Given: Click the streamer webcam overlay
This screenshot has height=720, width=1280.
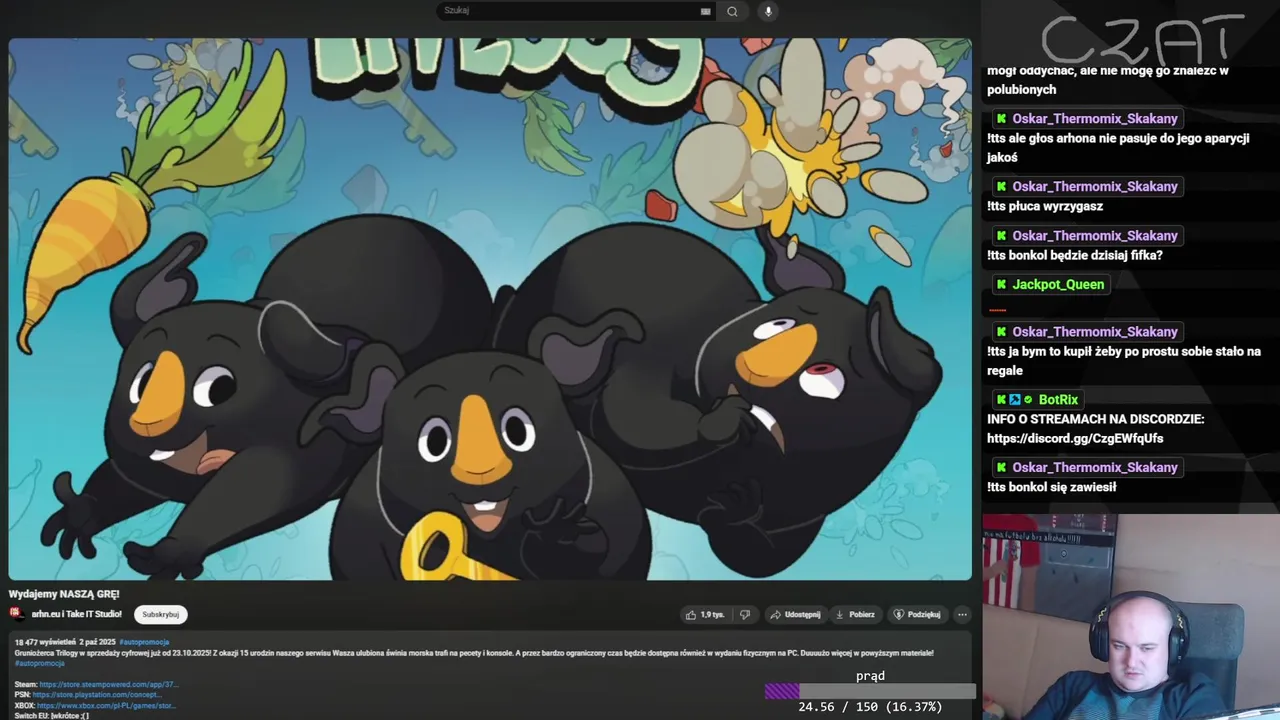Looking at the screenshot, I should [x=1131, y=617].
